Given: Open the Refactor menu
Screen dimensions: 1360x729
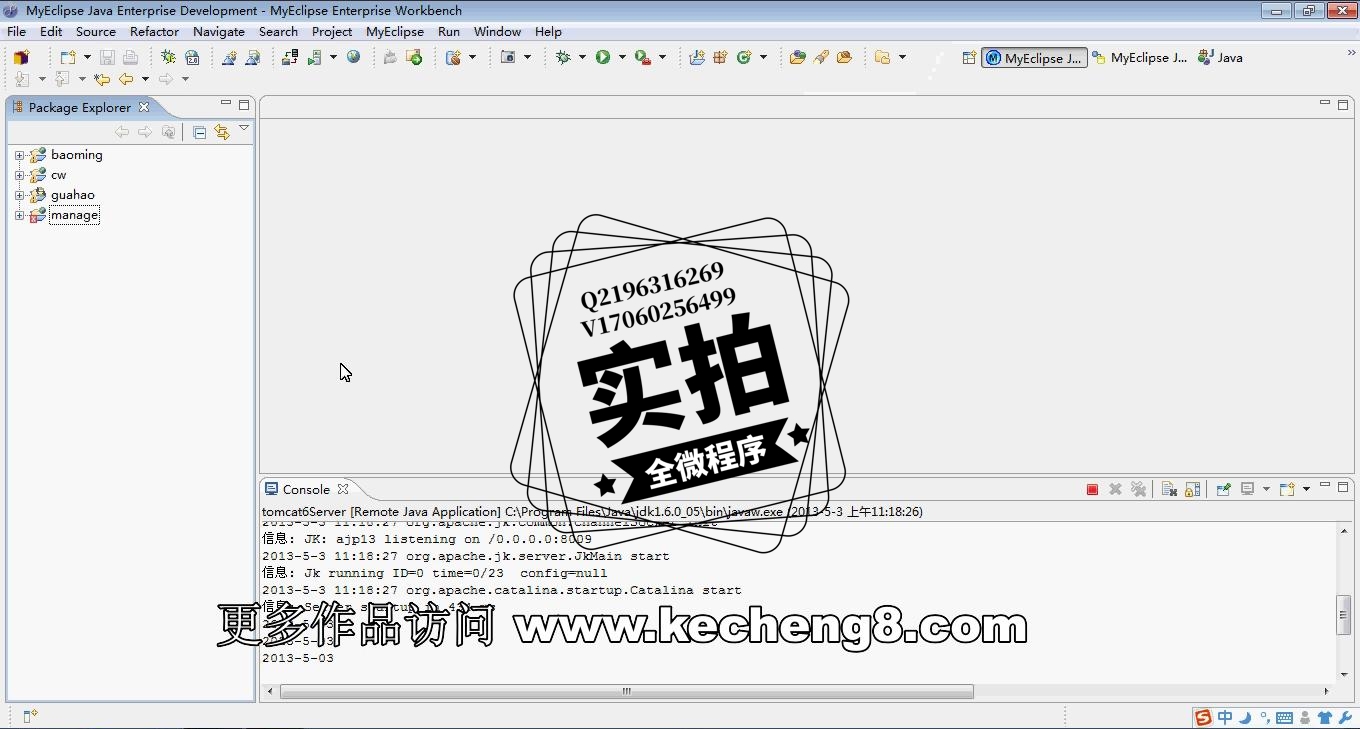Looking at the screenshot, I should pos(155,31).
